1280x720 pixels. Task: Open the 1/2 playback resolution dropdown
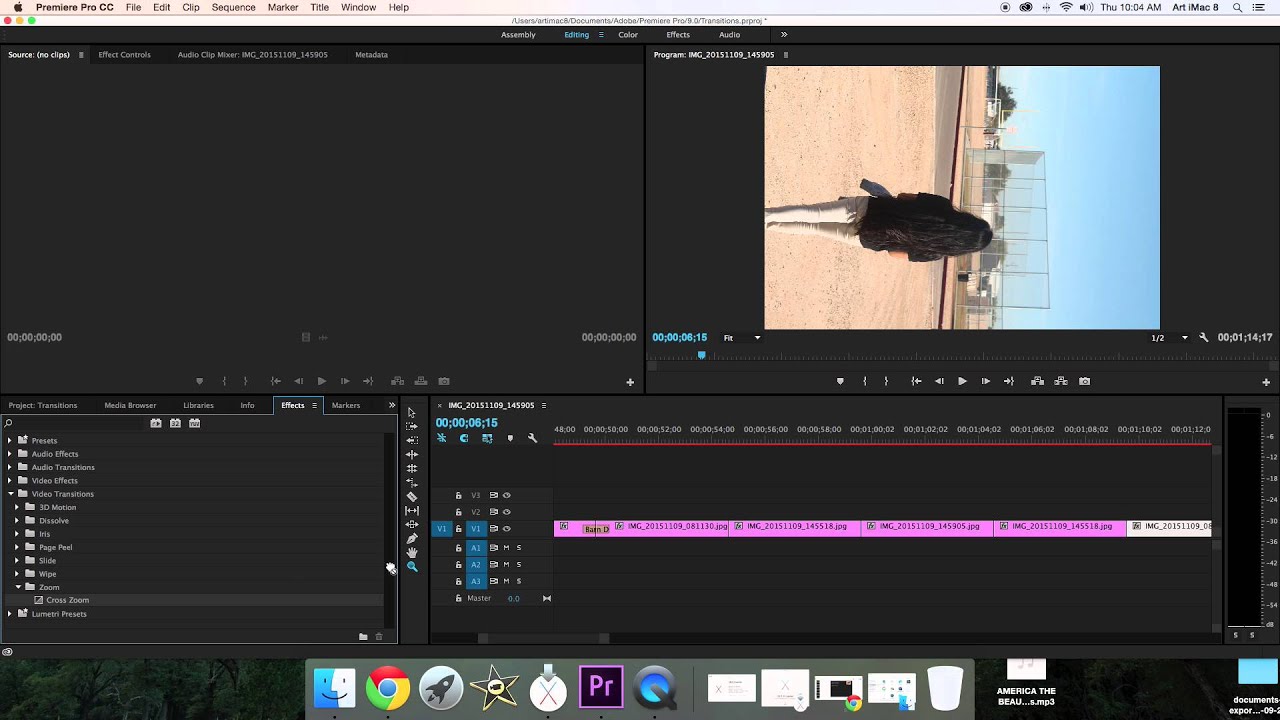[1169, 338]
